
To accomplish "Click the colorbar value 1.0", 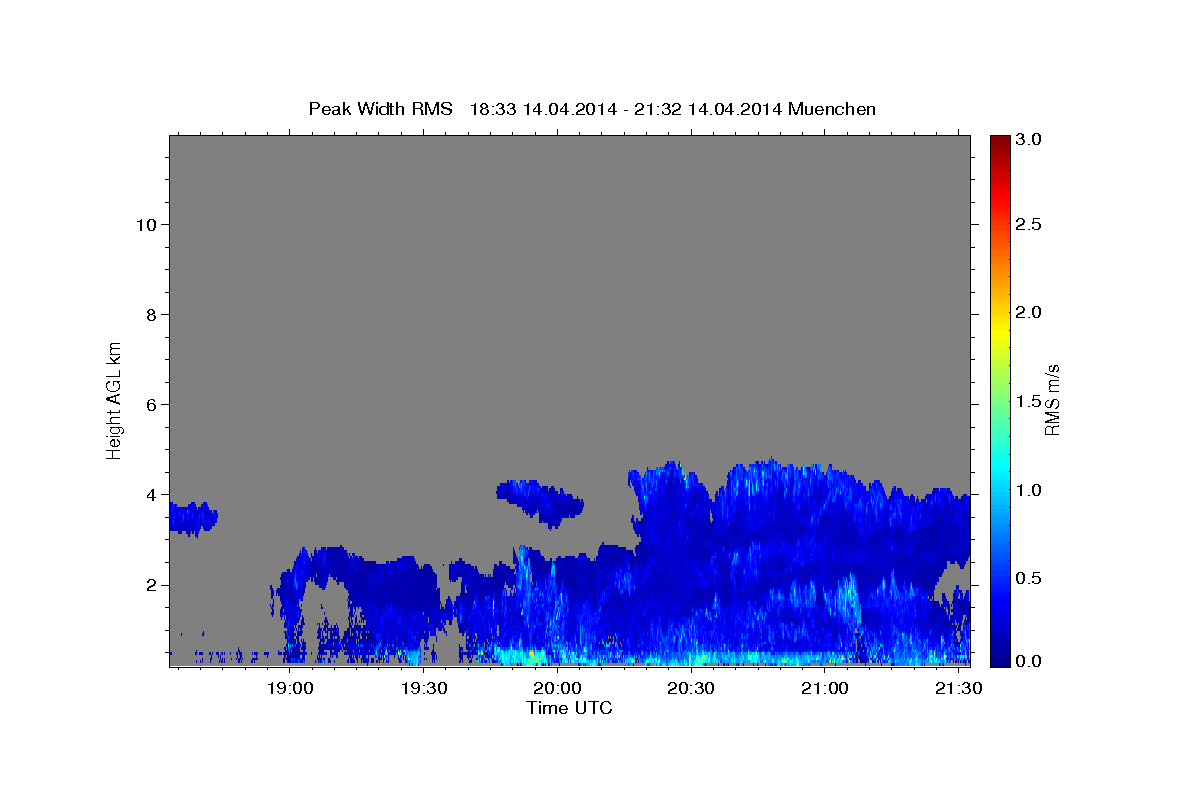I will (x=1029, y=490).
